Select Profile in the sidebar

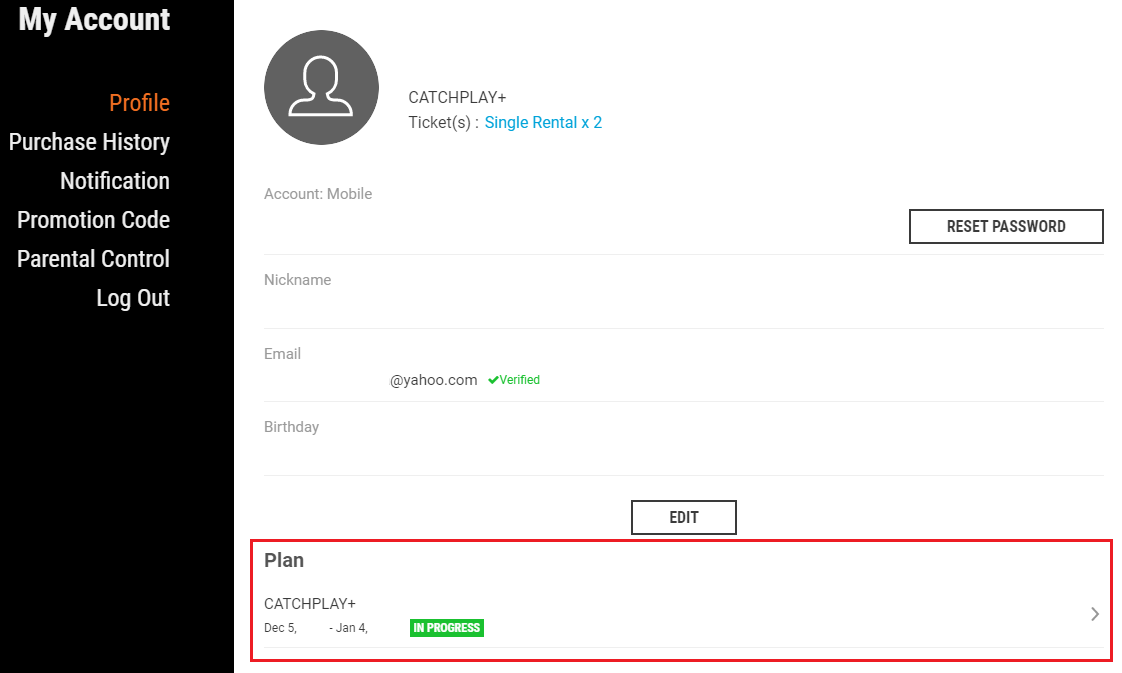click(x=139, y=103)
